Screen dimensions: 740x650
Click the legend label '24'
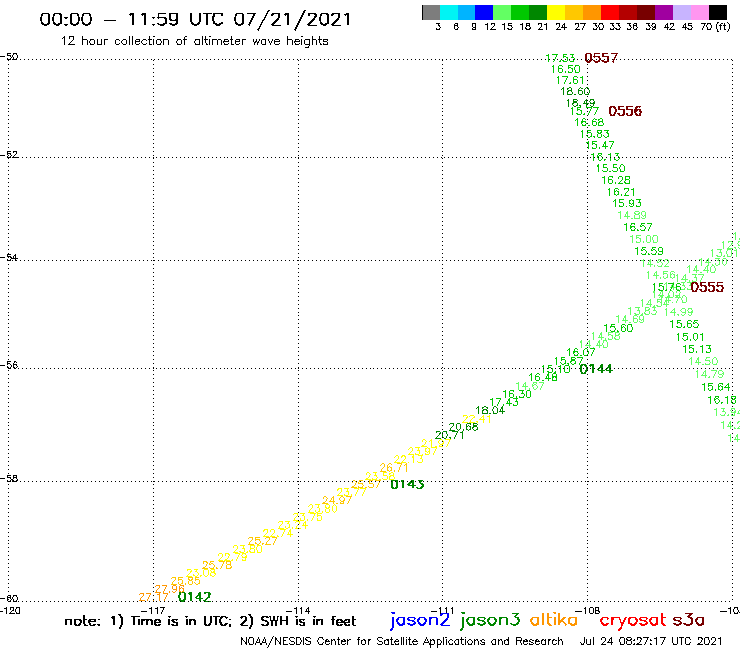pos(561,26)
